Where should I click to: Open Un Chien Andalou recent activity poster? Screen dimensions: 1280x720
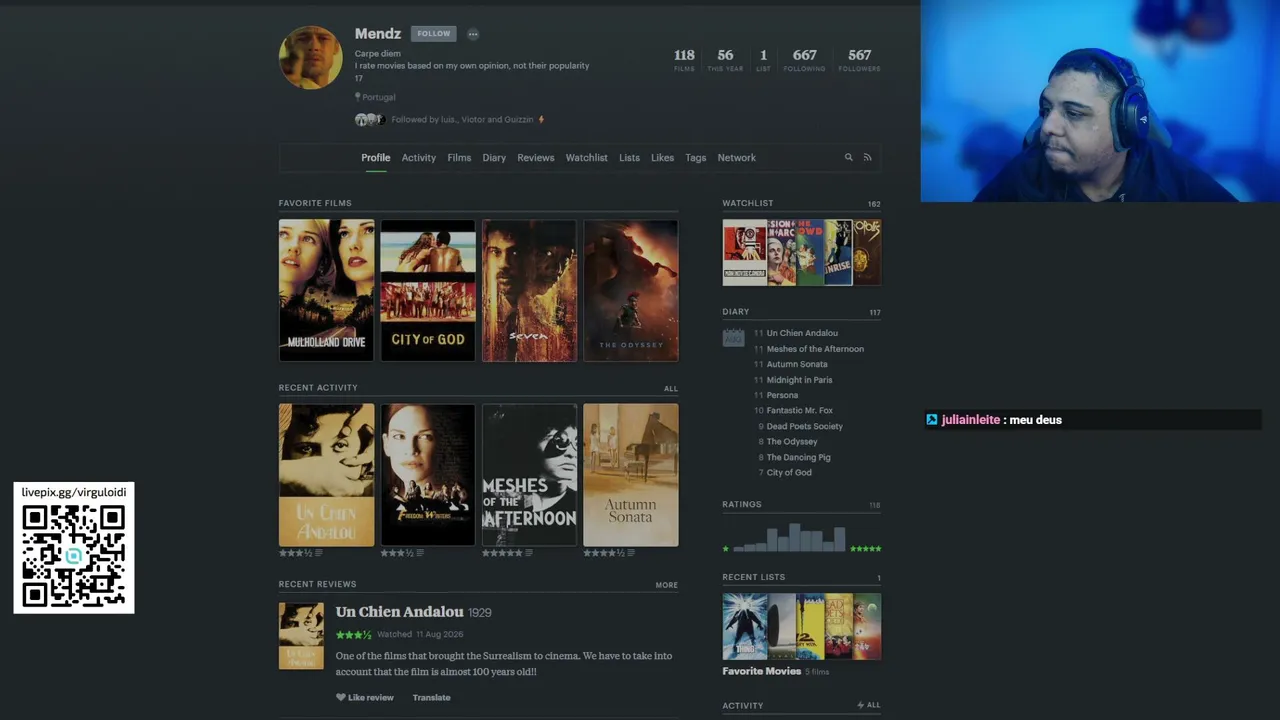(x=327, y=475)
